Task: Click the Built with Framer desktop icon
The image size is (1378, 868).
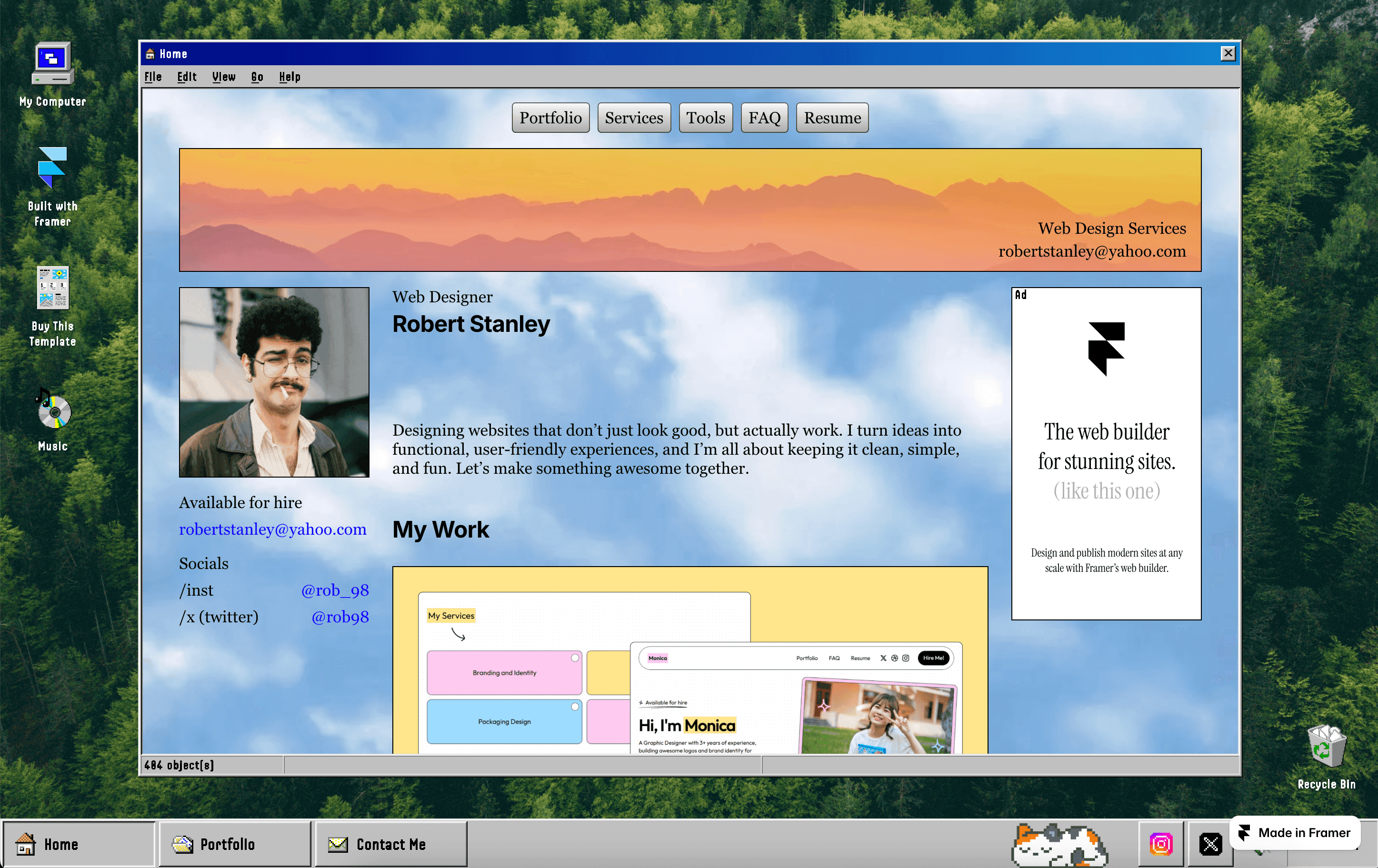Action: tap(52, 168)
